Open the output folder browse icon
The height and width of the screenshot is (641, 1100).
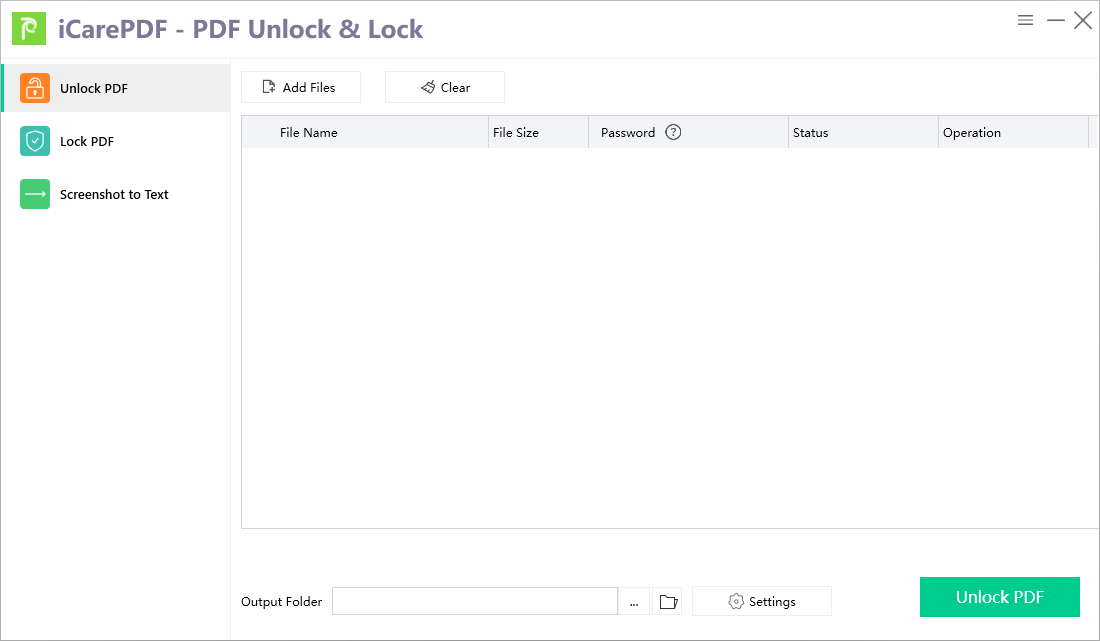pos(667,601)
